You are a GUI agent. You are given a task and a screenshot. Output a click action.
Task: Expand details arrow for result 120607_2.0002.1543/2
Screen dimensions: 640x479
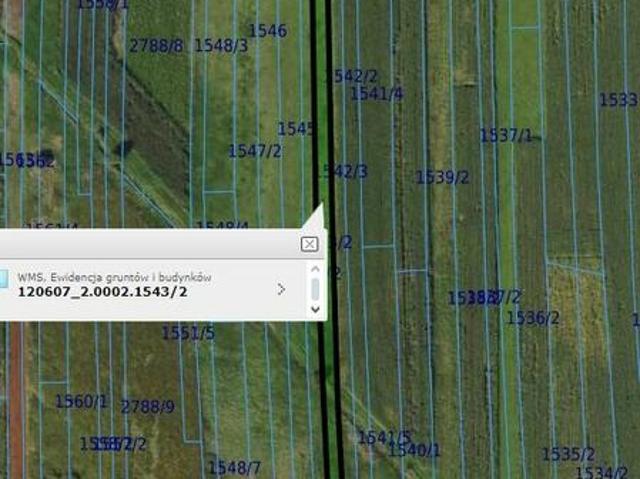[x=281, y=289]
